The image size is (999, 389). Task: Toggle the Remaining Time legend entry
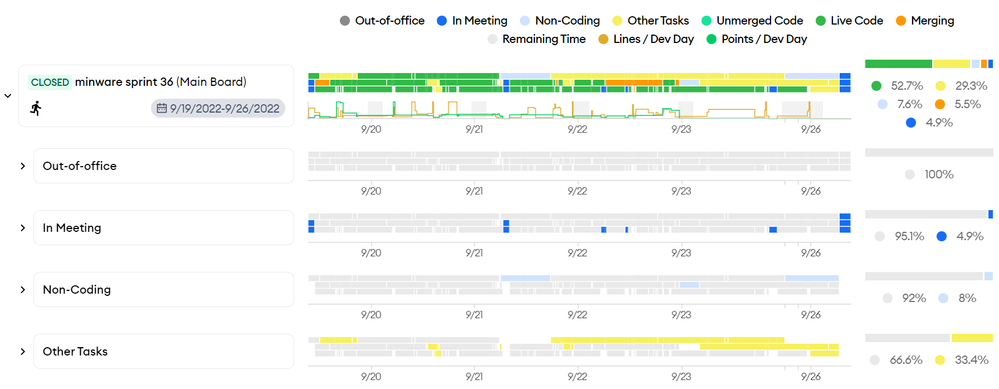click(x=536, y=39)
